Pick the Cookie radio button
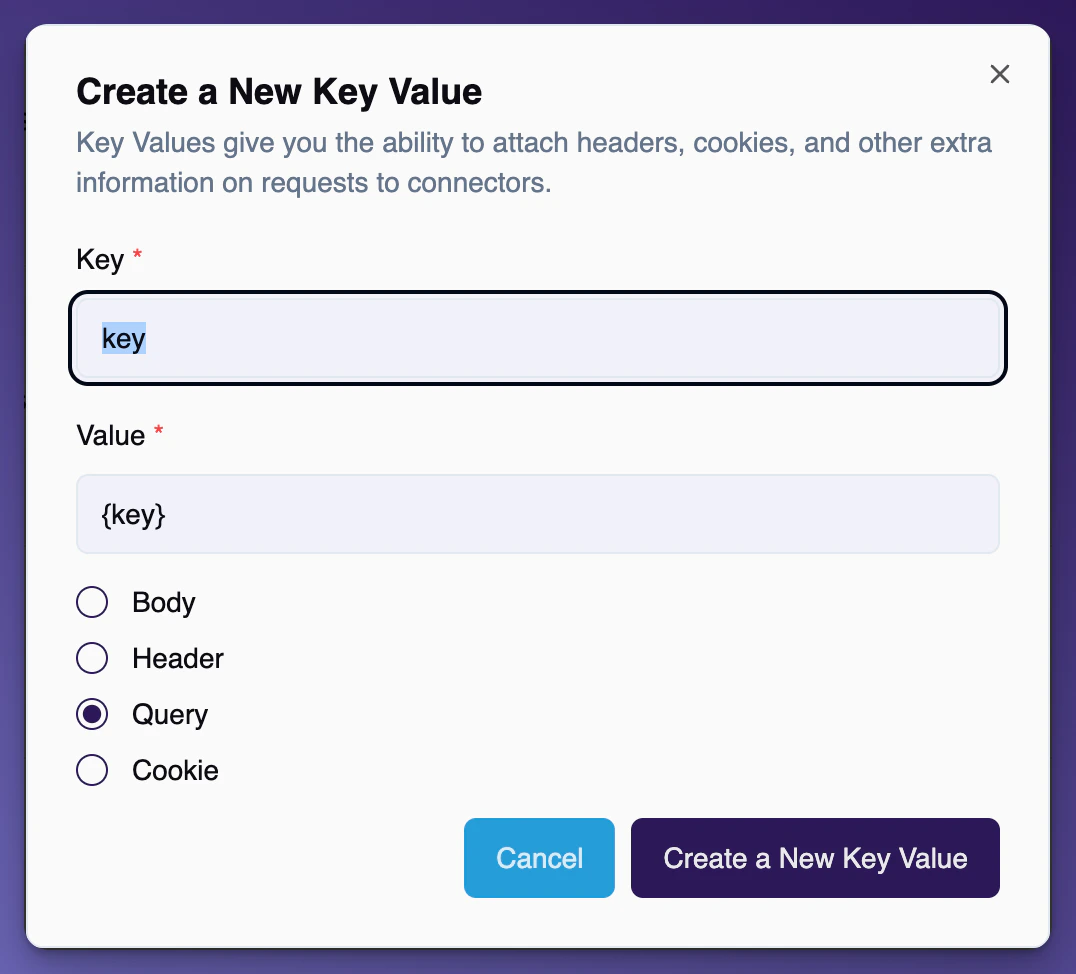 pyautogui.click(x=92, y=770)
